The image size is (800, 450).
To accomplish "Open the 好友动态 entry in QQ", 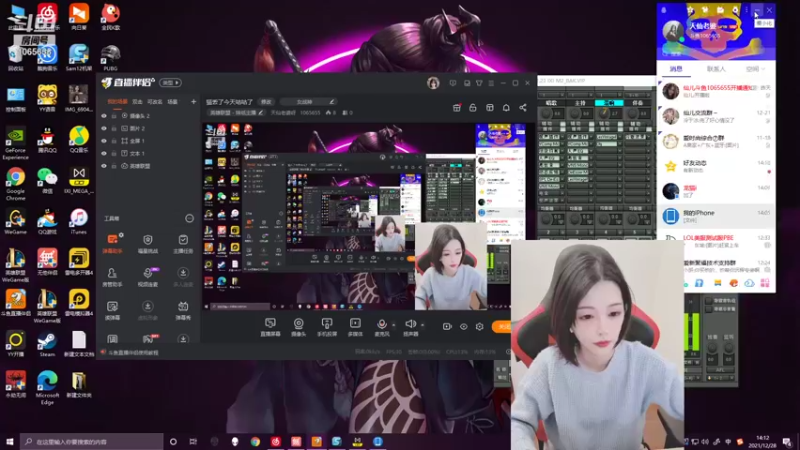I will coord(716,166).
